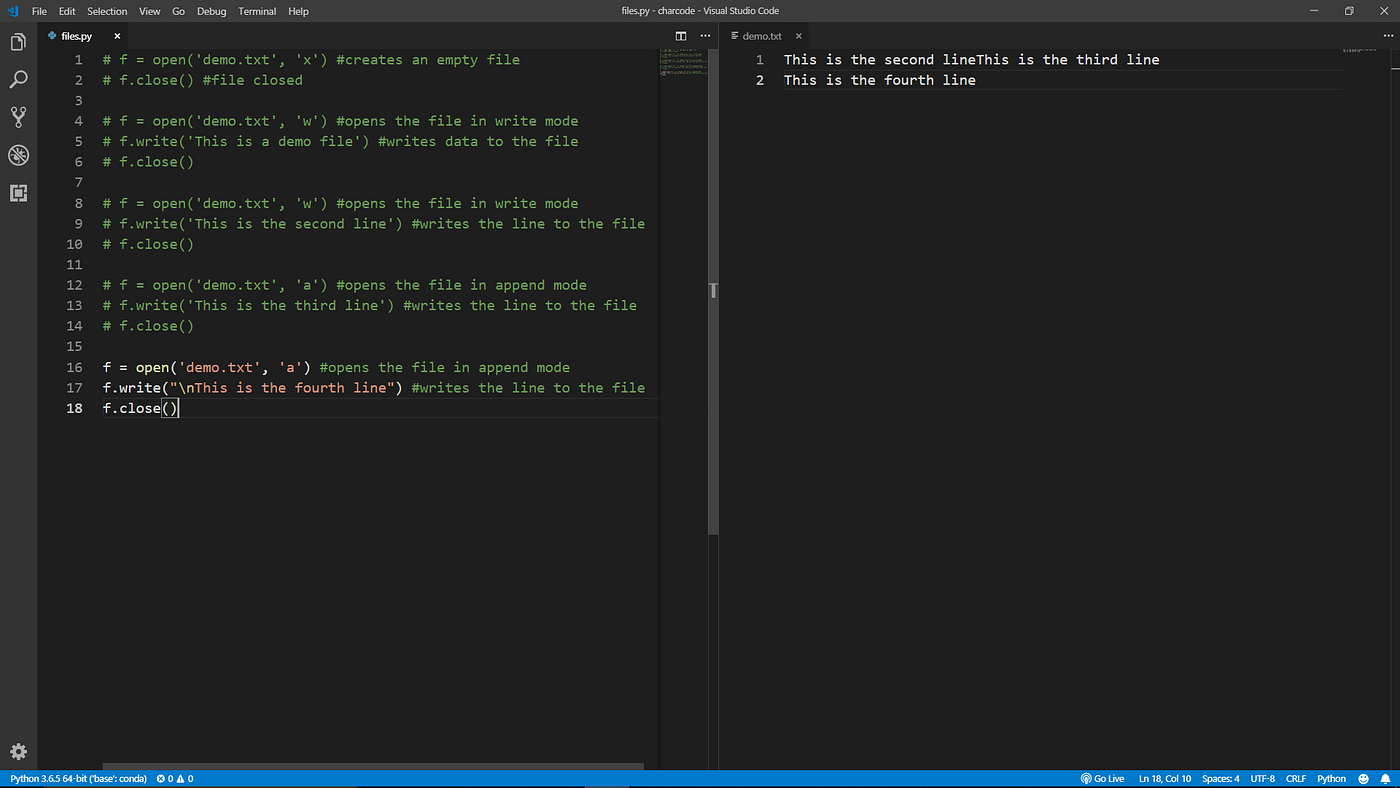This screenshot has width=1400, height=788.
Task: Open the notifications bell
Action: pyautogui.click(x=1388, y=778)
